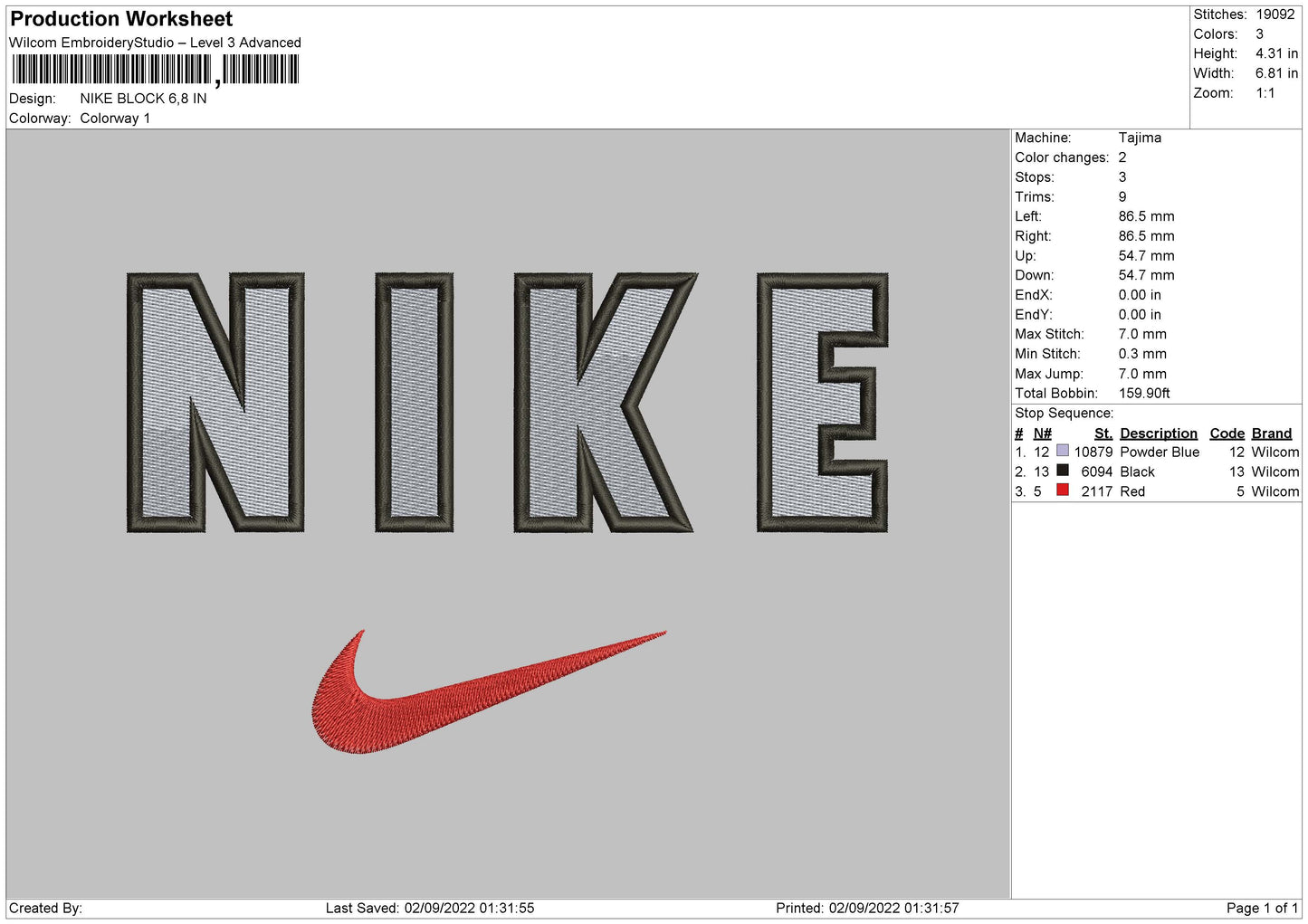Click the embroidered letter K
This screenshot has height=924, width=1308.
pyautogui.click(x=606, y=402)
